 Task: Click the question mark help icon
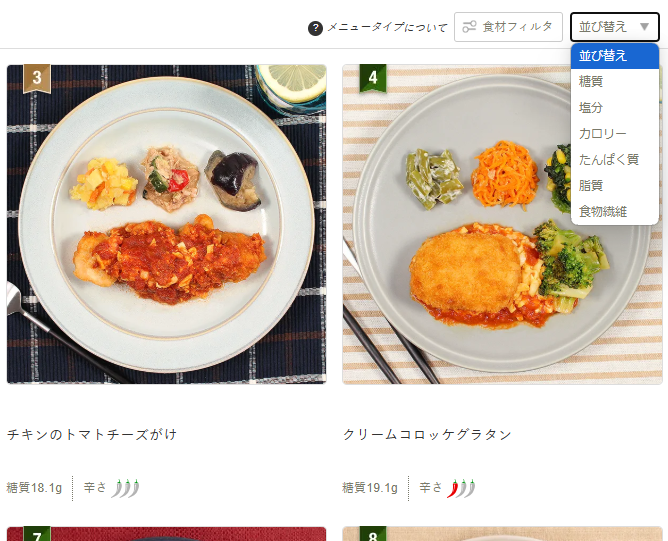pyautogui.click(x=315, y=29)
